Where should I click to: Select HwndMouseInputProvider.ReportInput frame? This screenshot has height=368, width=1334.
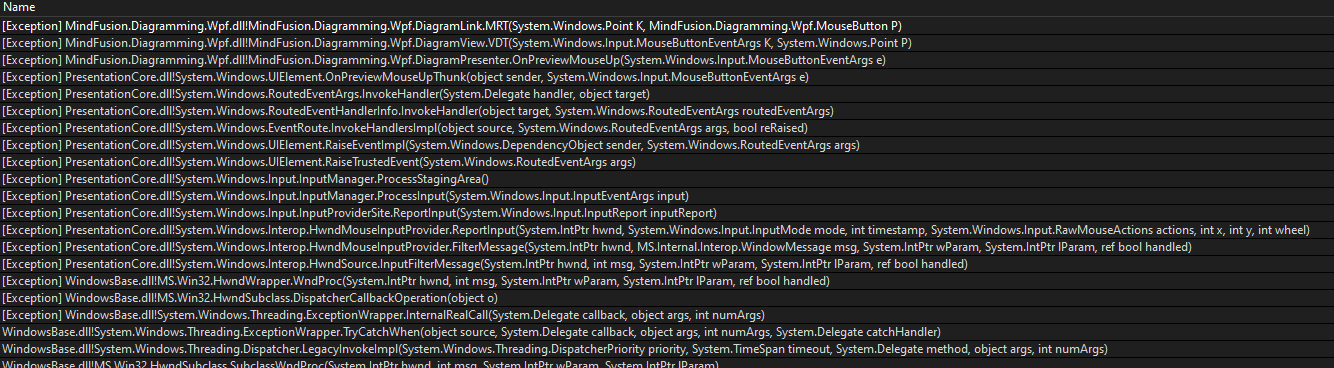[667, 230]
